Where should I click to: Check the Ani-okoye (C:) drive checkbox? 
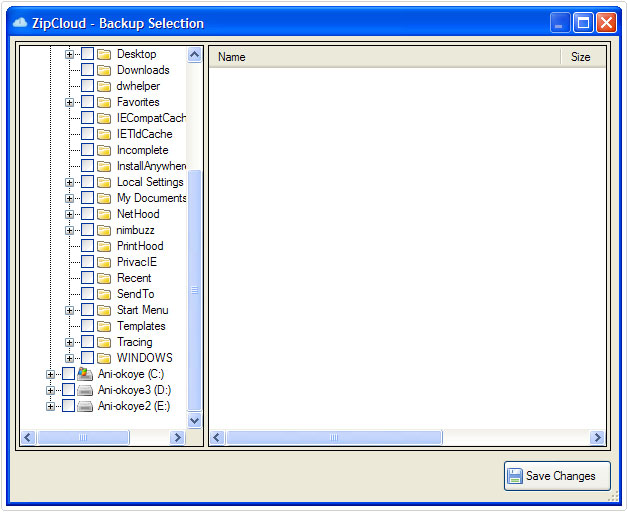pos(68,373)
